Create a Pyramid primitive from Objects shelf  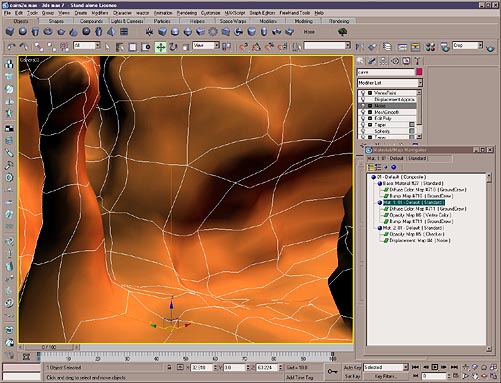pyautogui.click(x=111, y=32)
